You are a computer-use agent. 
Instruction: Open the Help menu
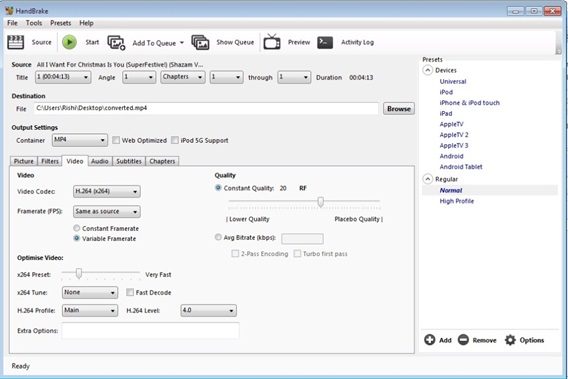point(86,23)
